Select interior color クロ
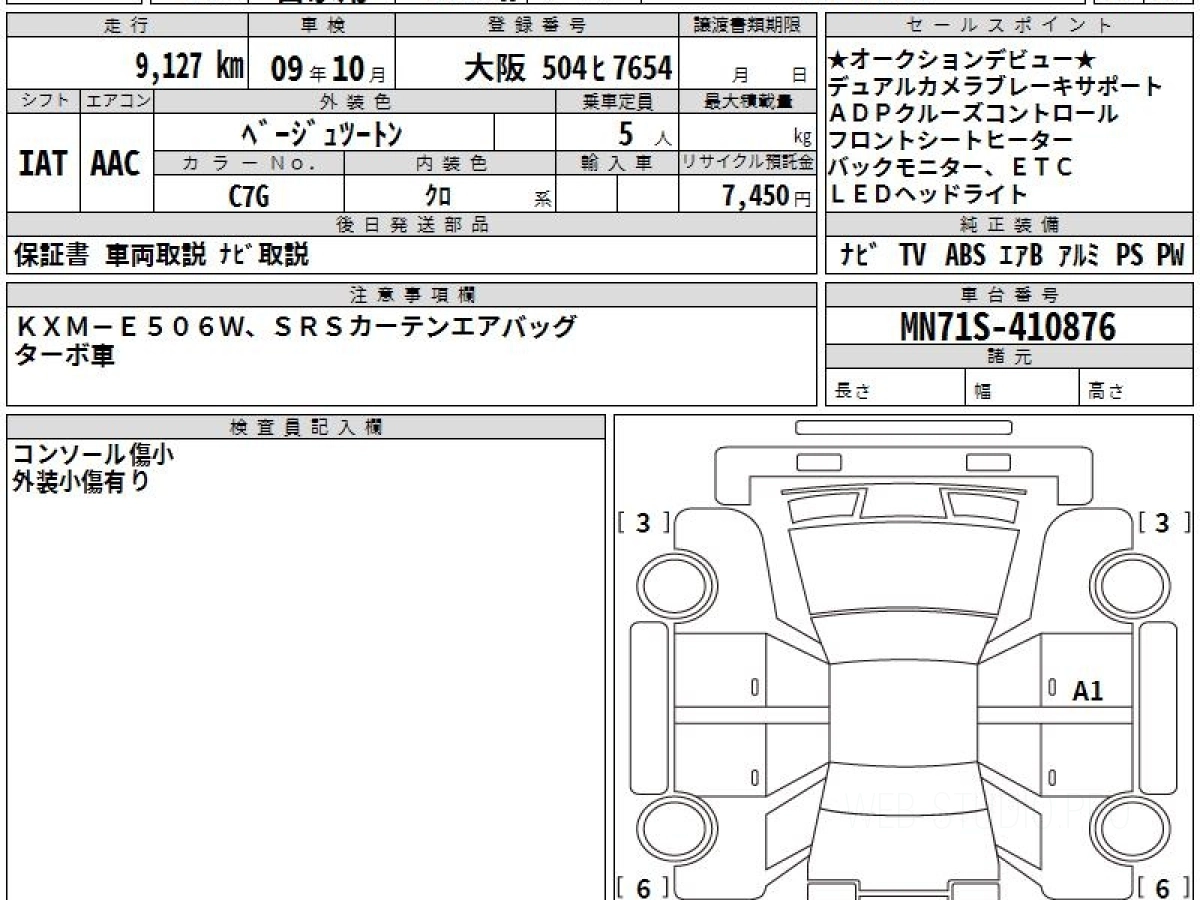Viewport: 1200px width, 900px height. pos(438,196)
